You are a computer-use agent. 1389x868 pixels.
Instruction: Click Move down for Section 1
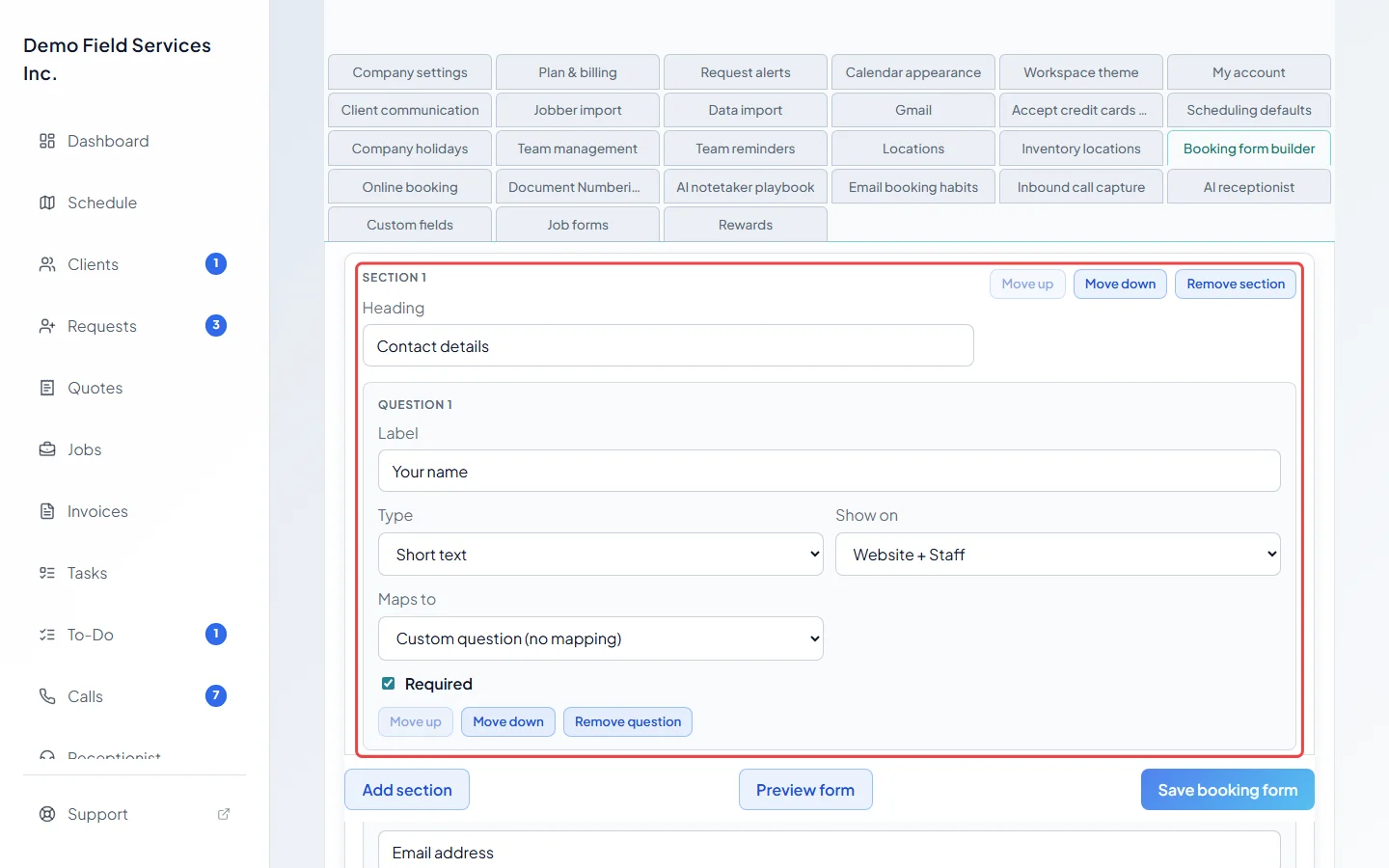[x=1120, y=284]
